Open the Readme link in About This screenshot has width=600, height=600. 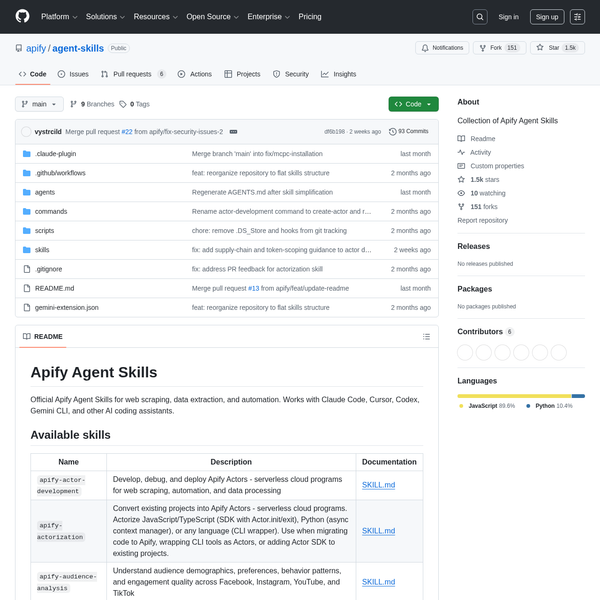[x=476, y=139]
